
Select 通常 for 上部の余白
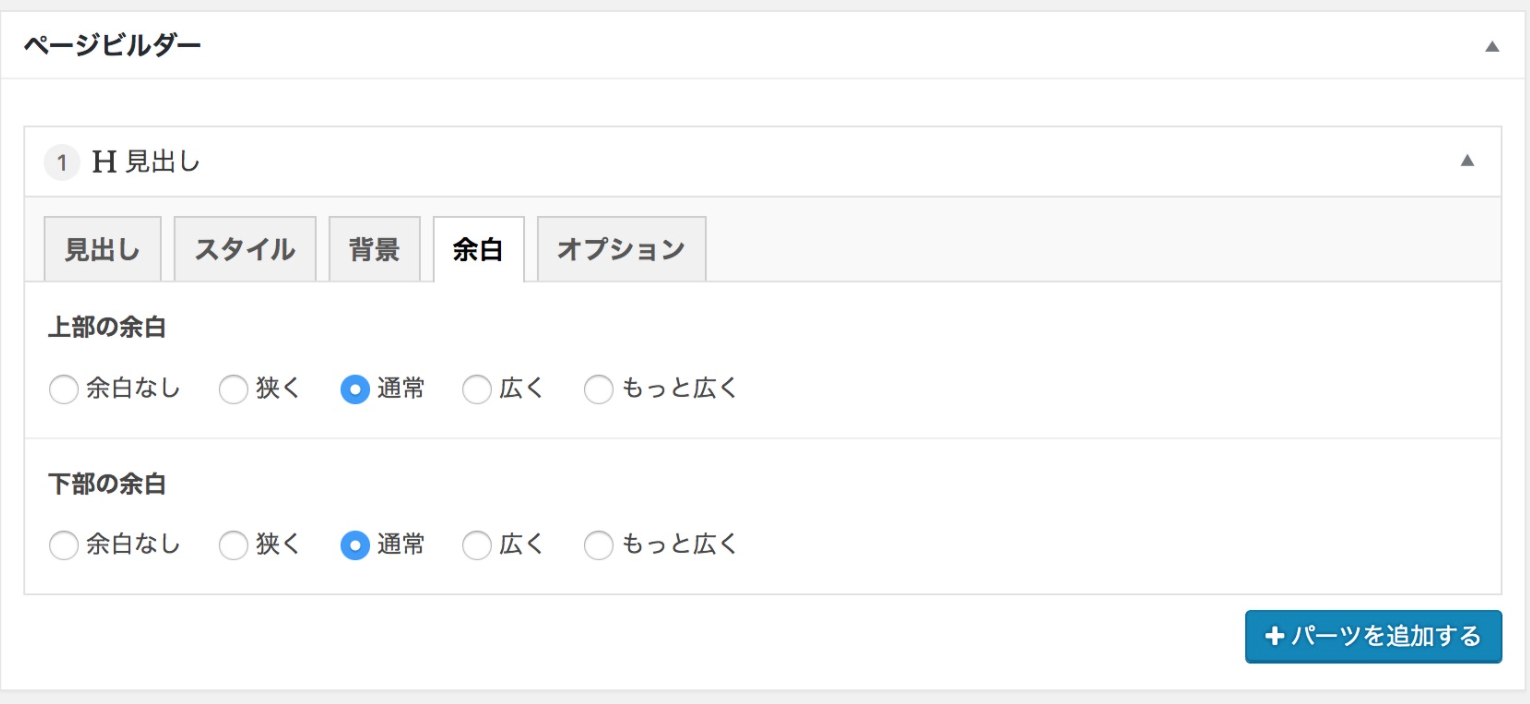point(355,390)
